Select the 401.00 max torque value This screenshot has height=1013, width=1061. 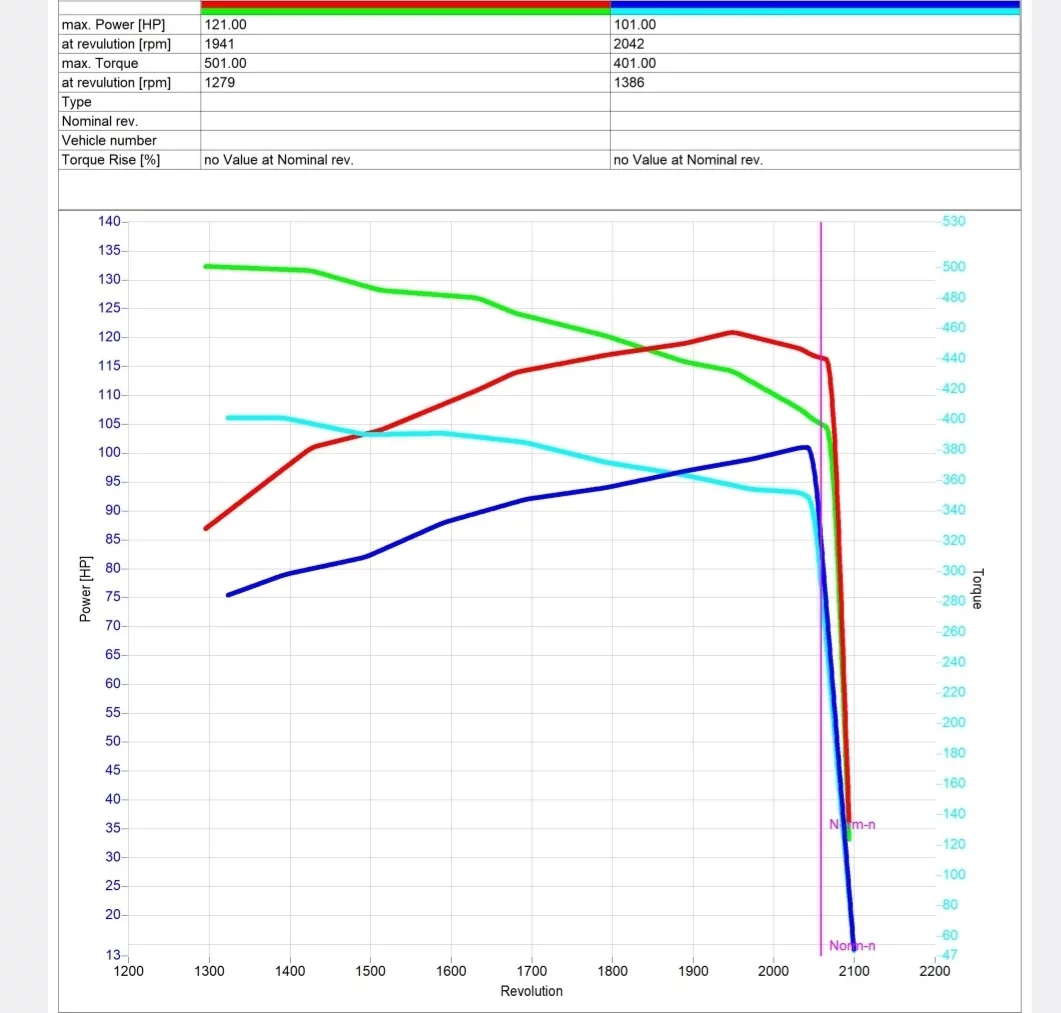pos(634,63)
